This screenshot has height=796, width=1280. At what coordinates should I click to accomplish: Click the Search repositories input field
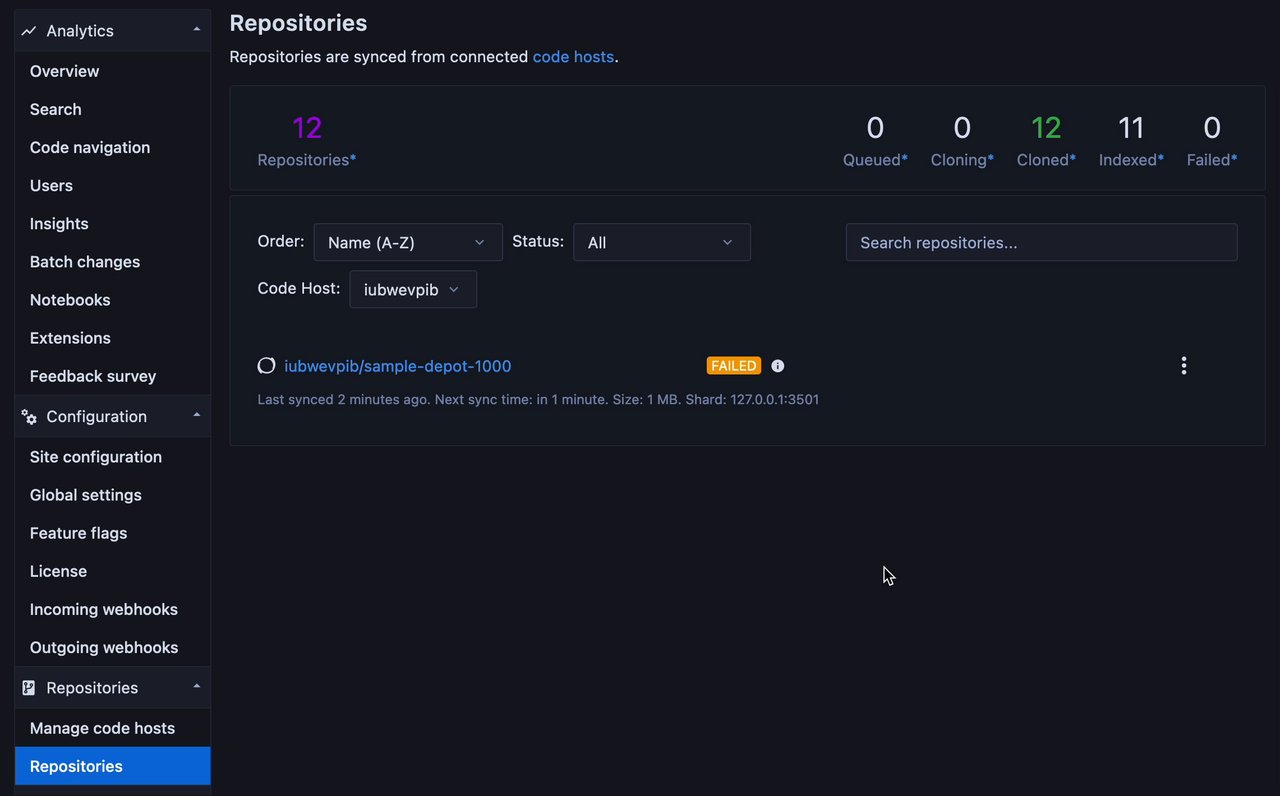click(x=1041, y=243)
